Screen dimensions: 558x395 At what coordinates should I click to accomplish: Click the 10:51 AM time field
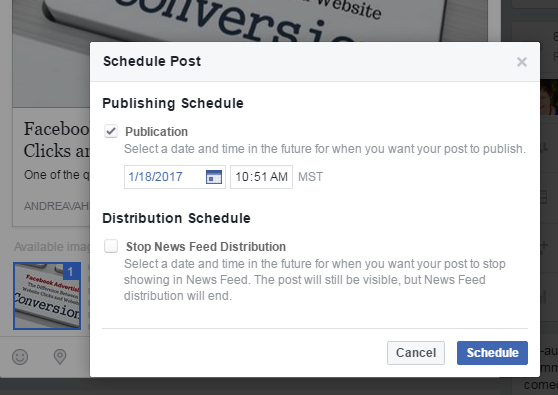tap(261, 177)
